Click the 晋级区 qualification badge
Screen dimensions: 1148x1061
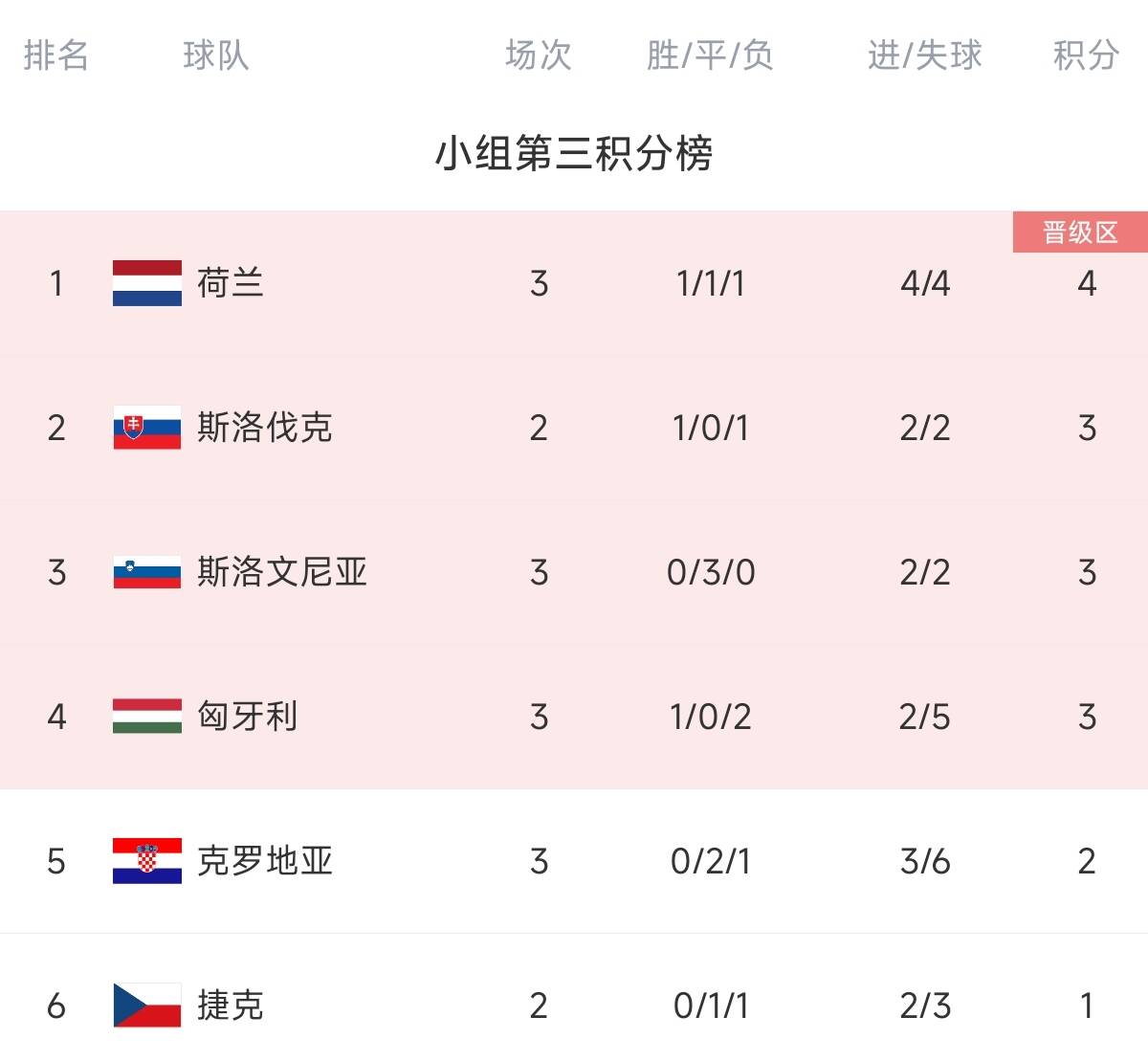coord(1080,232)
